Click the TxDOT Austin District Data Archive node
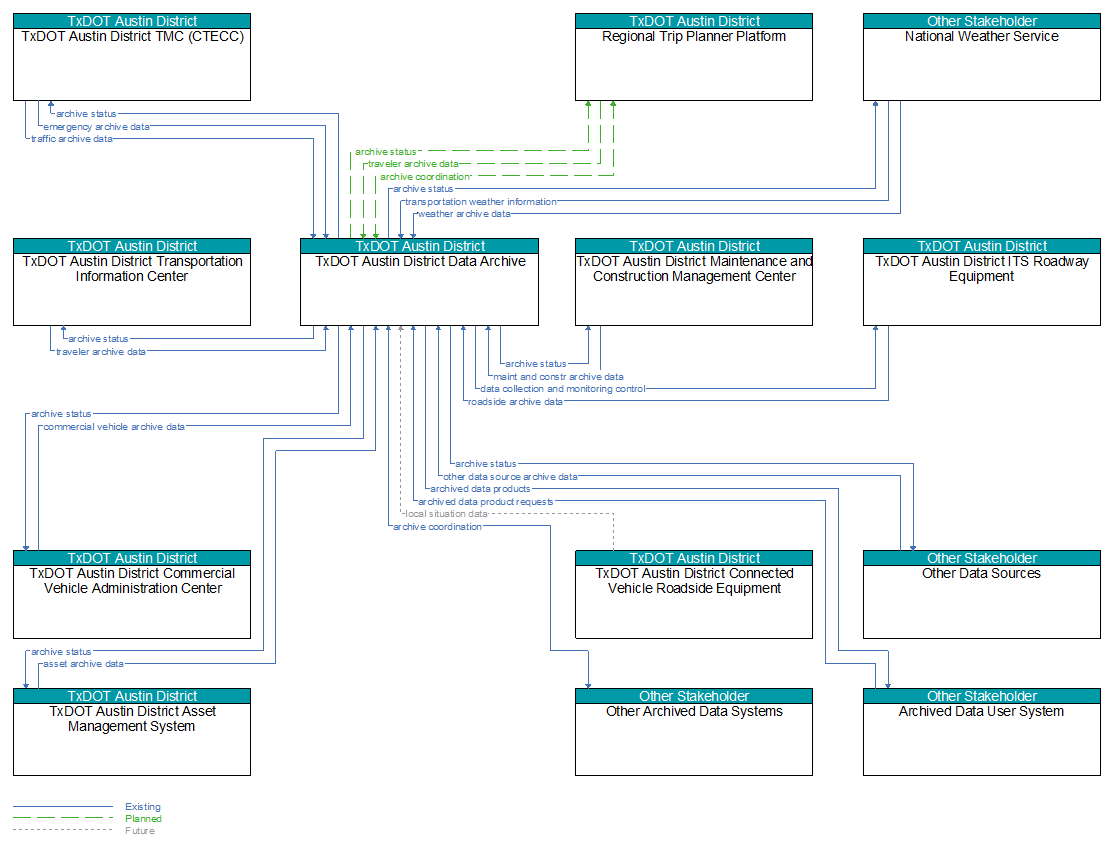This screenshot has height=849, width=1111. pyautogui.click(x=419, y=282)
